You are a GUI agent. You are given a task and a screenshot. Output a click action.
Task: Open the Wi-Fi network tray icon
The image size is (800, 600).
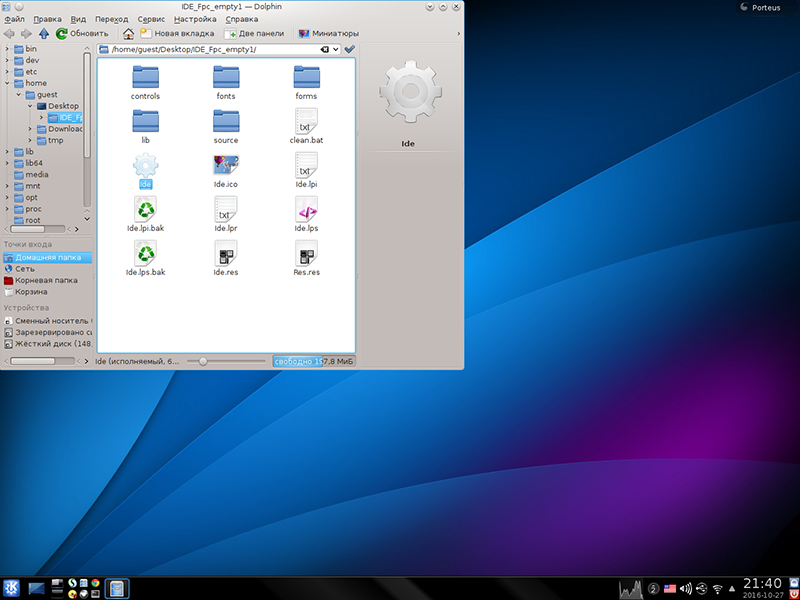[x=718, y=588]
